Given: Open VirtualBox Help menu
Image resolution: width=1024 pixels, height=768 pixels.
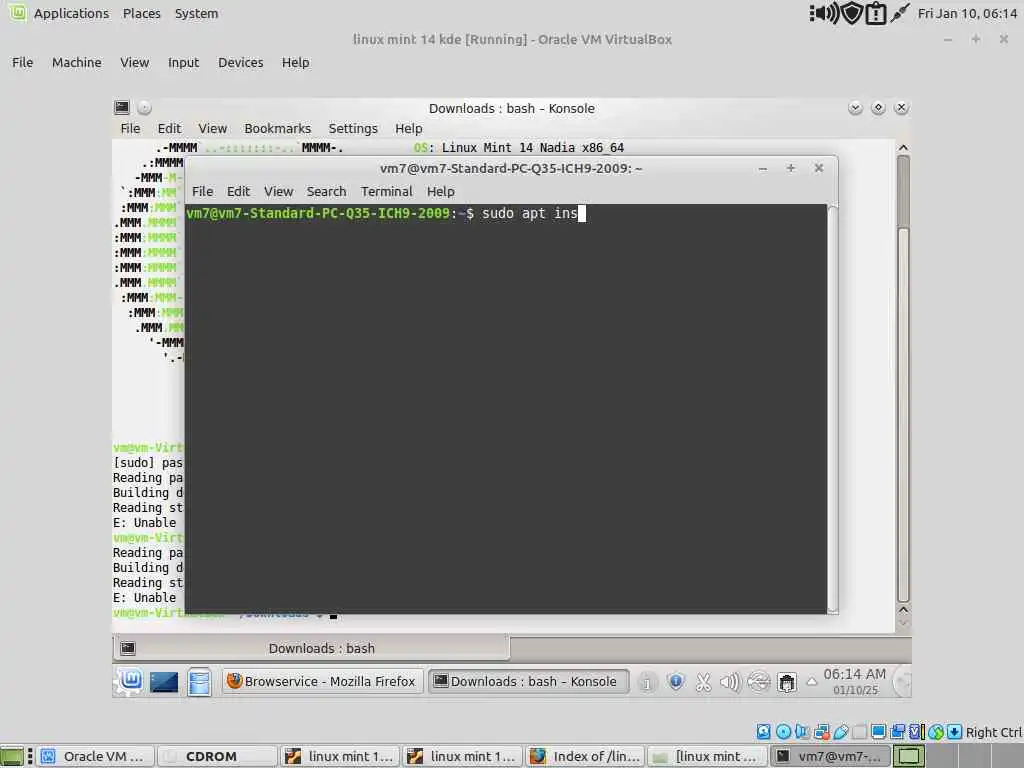Looking at the screenshot, I should point(295,63).
